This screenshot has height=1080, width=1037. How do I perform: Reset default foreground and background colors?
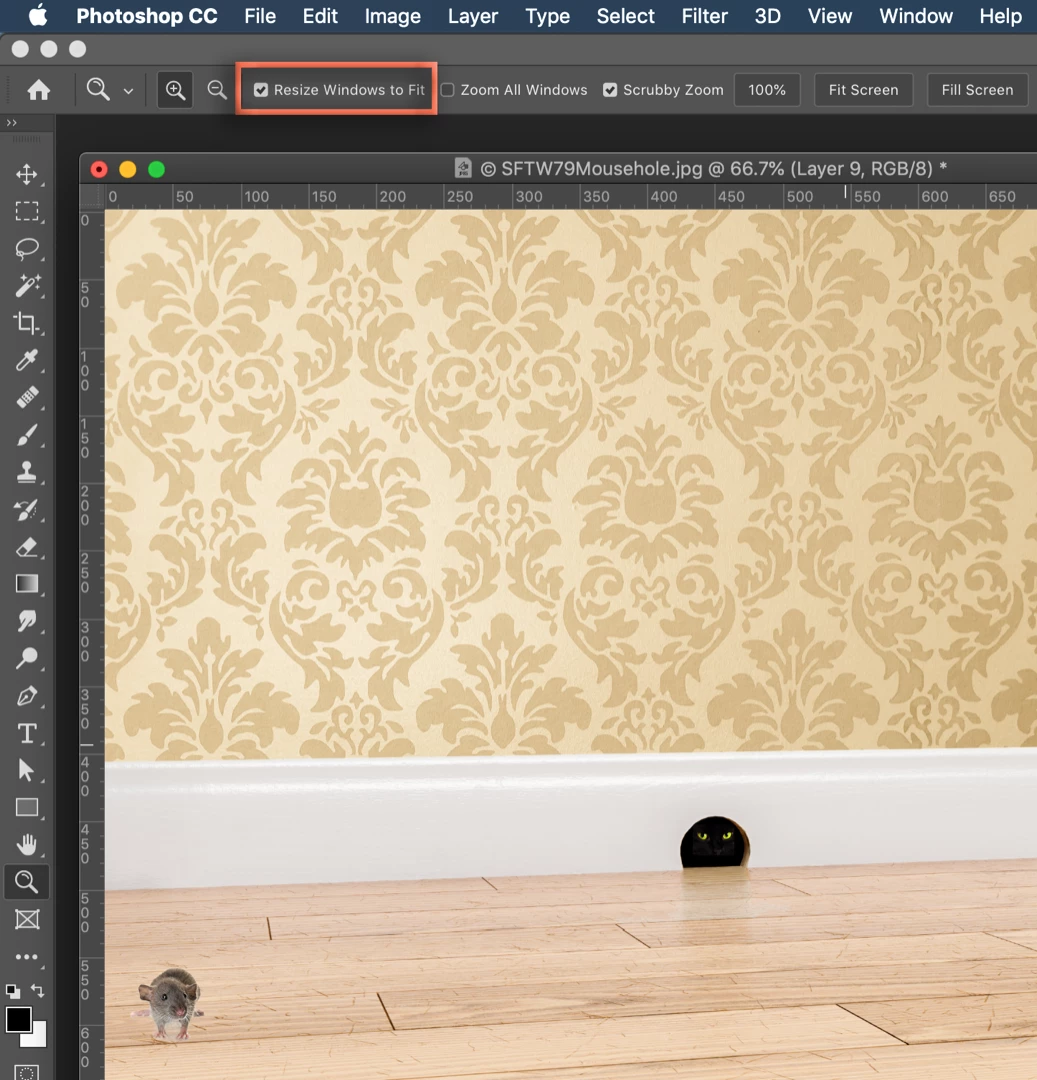pyautogui.click(x=12, y=991)
